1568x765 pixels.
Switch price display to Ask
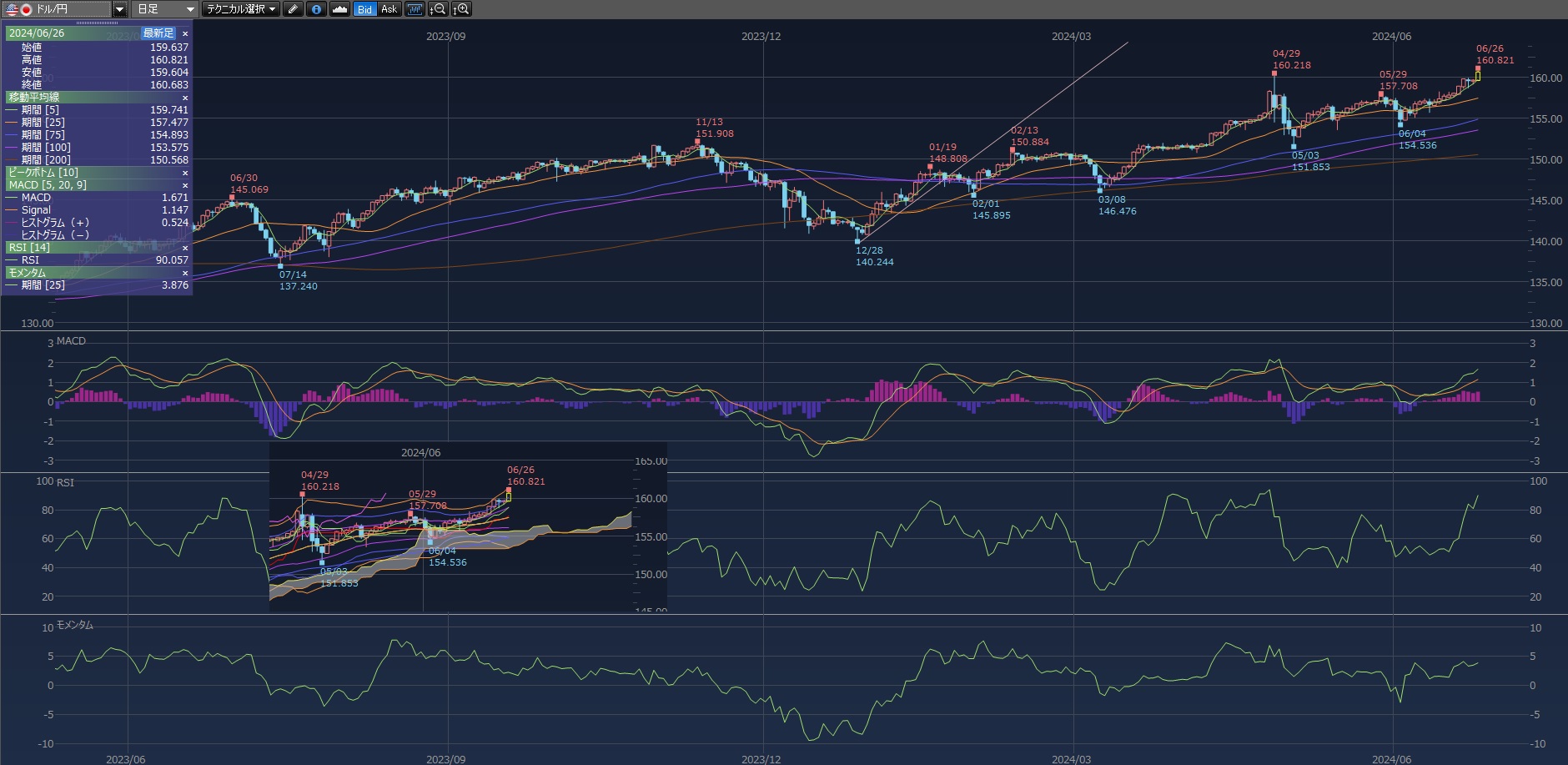tap(389, 9)
